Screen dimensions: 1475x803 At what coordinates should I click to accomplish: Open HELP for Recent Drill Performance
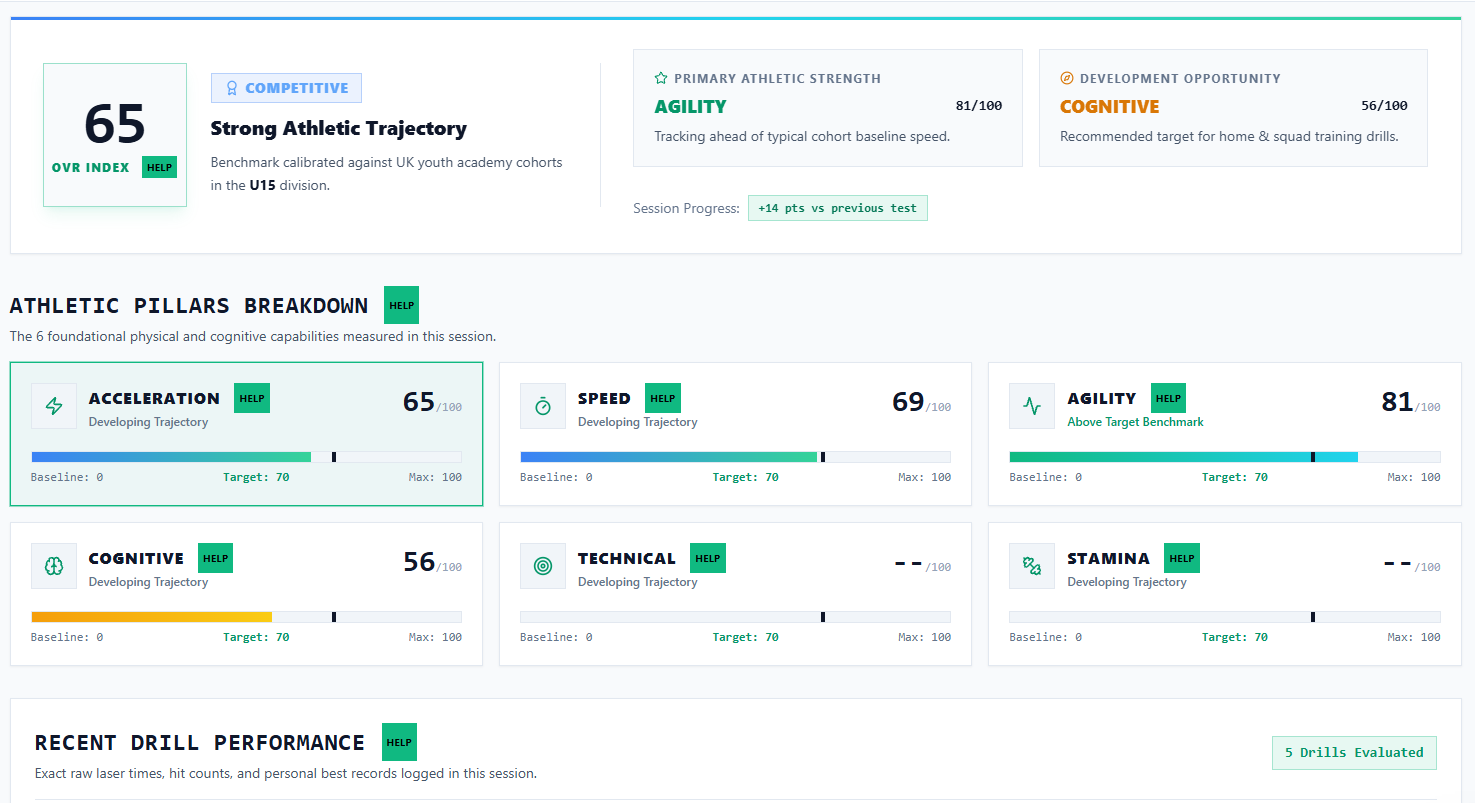coord(399,742)
